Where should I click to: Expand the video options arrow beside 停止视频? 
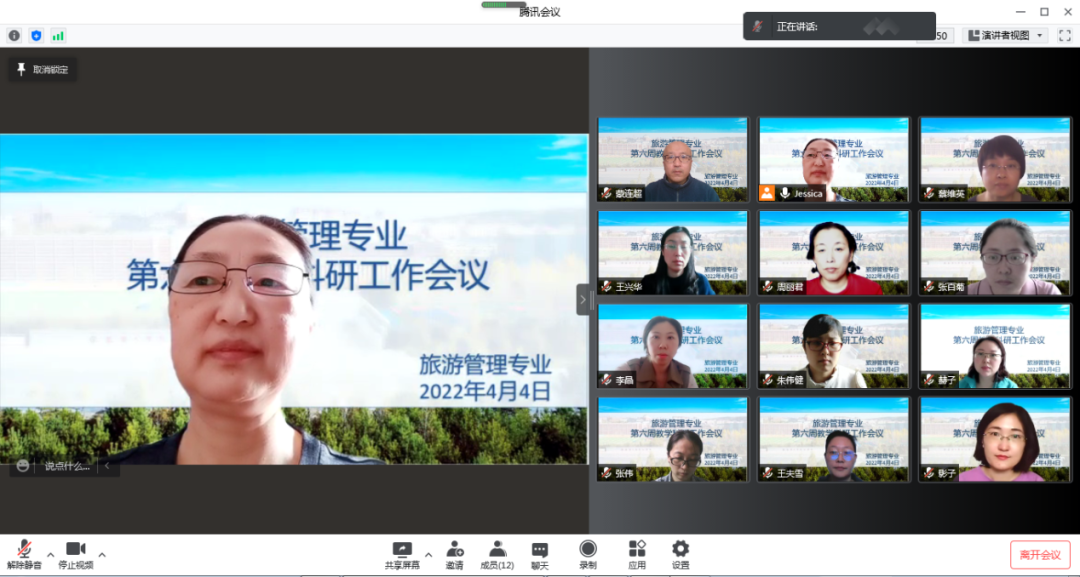pyautogui.click(x=102, y=554)
